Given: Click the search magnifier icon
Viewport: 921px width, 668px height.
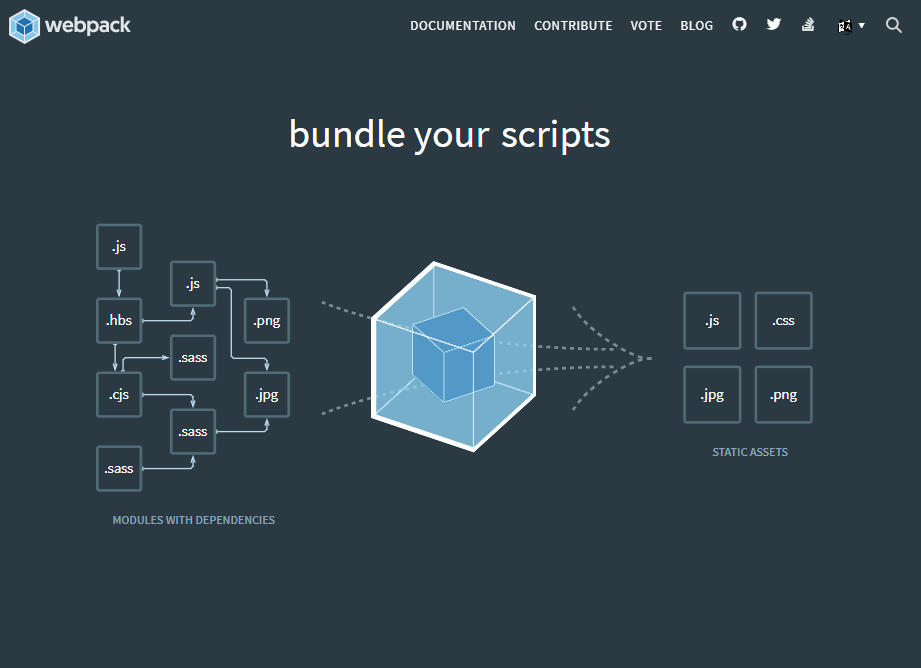Looking at the screenshot, I should [893, 25].
